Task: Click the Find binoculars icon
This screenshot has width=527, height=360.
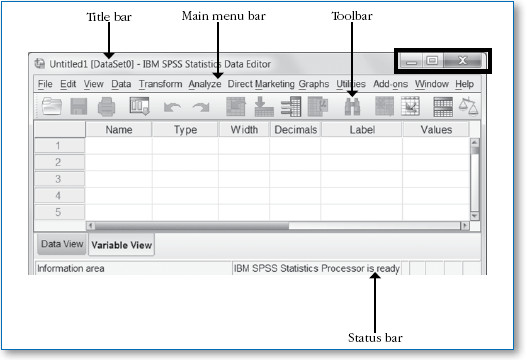Action: point(352,107)
